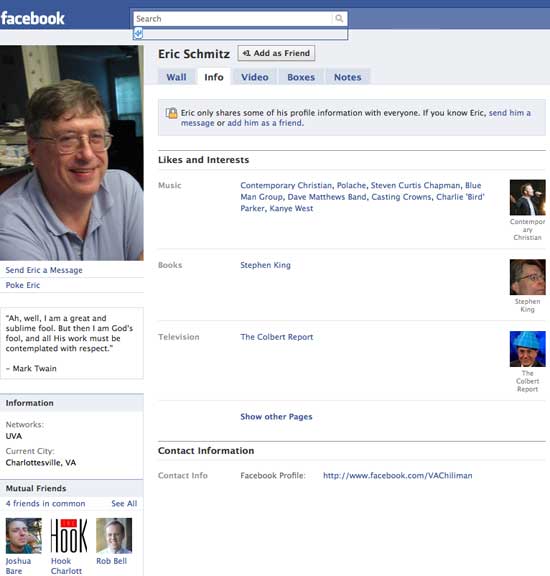Open the Casting Crowns link
This screenshot has width=550, height=576.
(401, 197)
